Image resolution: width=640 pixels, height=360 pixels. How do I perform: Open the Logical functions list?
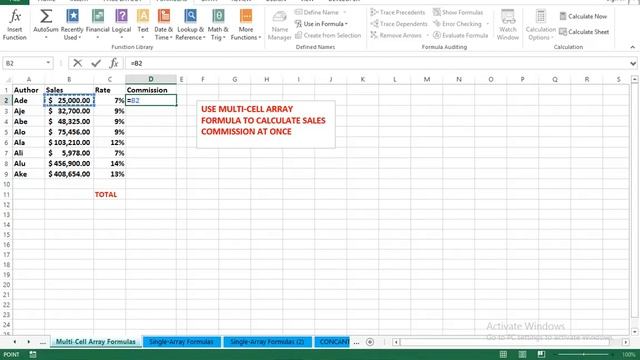pos(121,25)
